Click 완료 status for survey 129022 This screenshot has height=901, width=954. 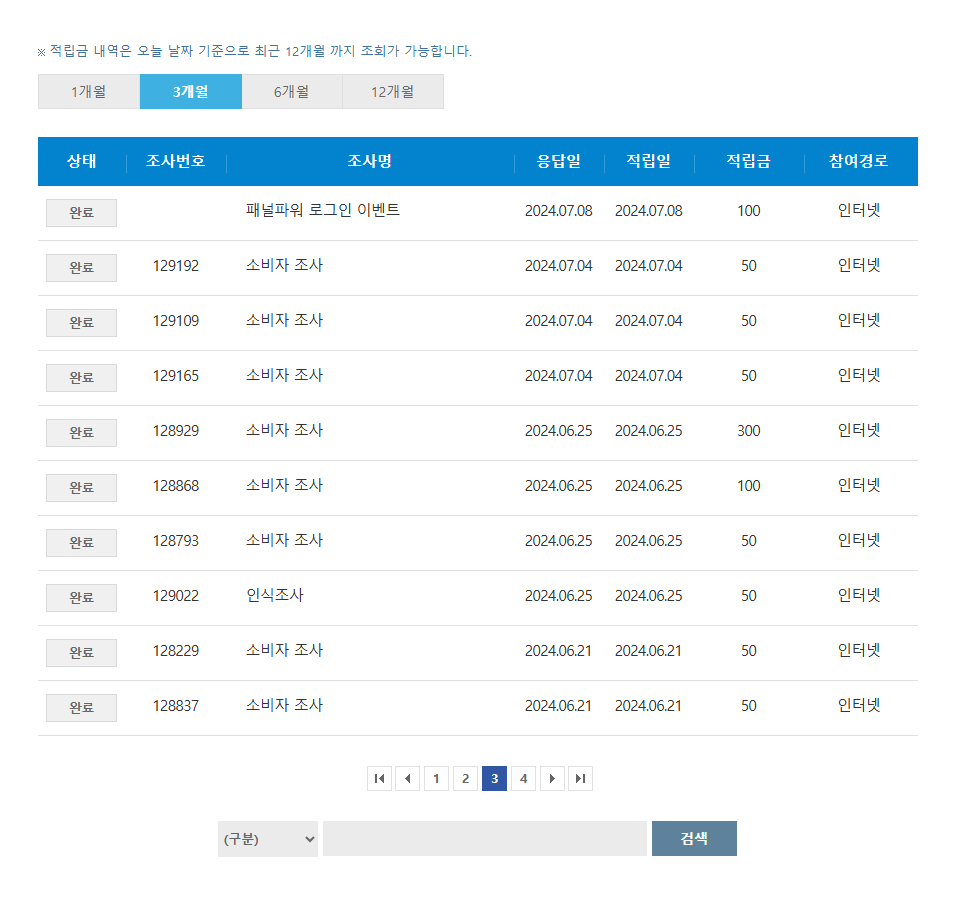point(82,598)
